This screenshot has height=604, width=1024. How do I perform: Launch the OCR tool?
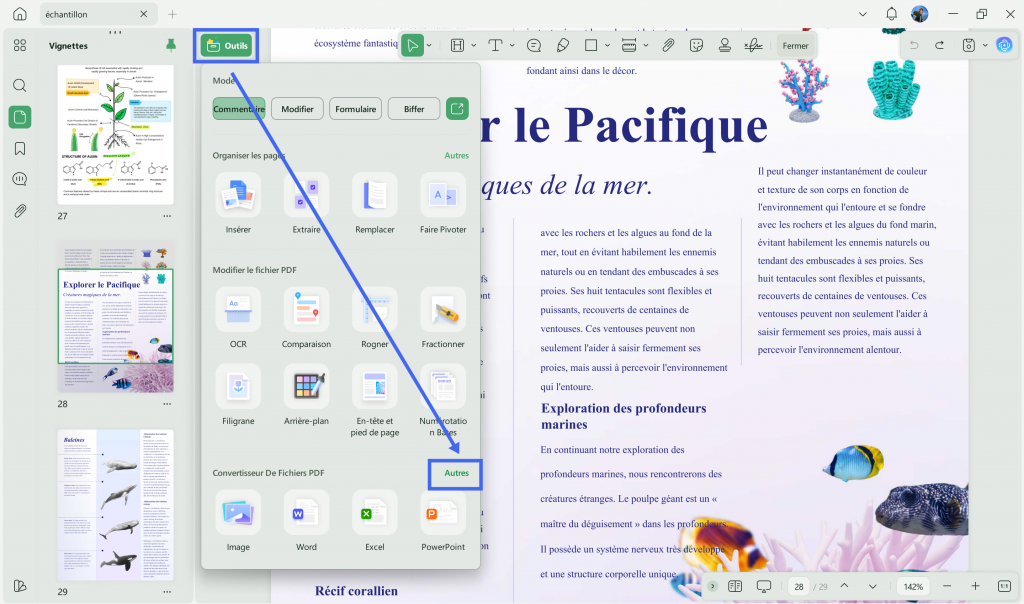coord(238,317)
